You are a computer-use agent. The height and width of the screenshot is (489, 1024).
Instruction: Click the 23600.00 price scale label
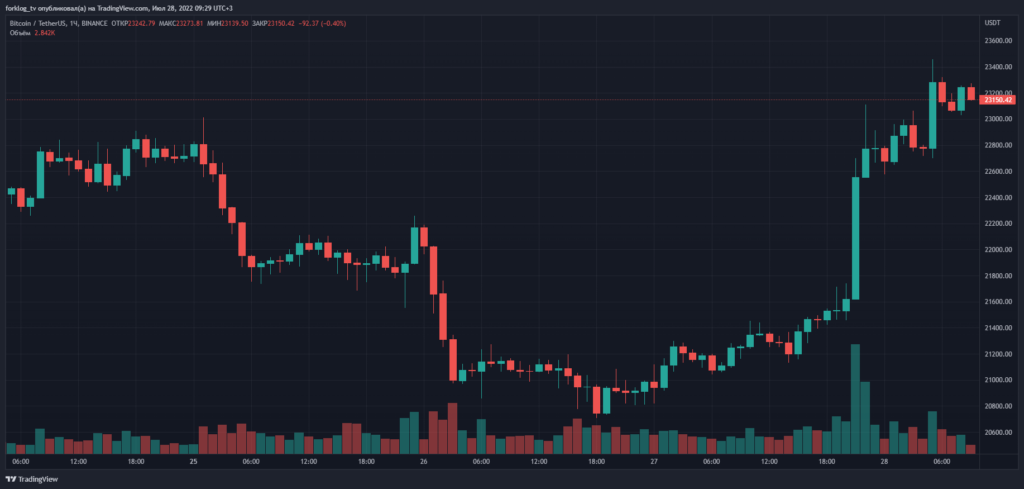999,41
